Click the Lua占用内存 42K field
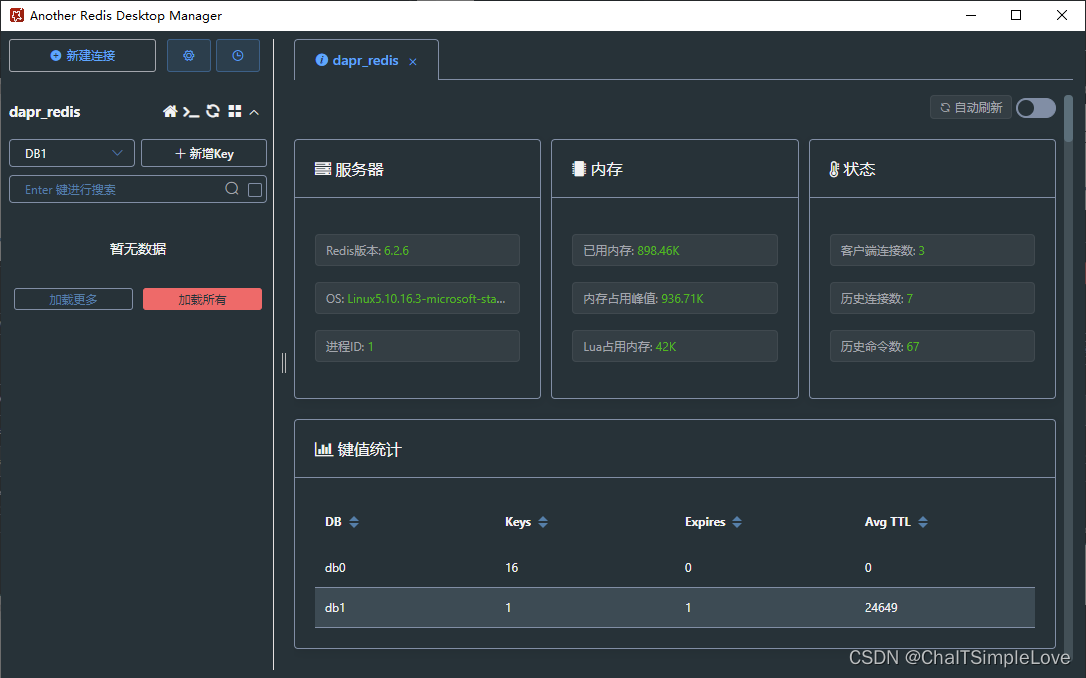Image resolution: width=1086 pixels, height=678 pixels. 675,346
